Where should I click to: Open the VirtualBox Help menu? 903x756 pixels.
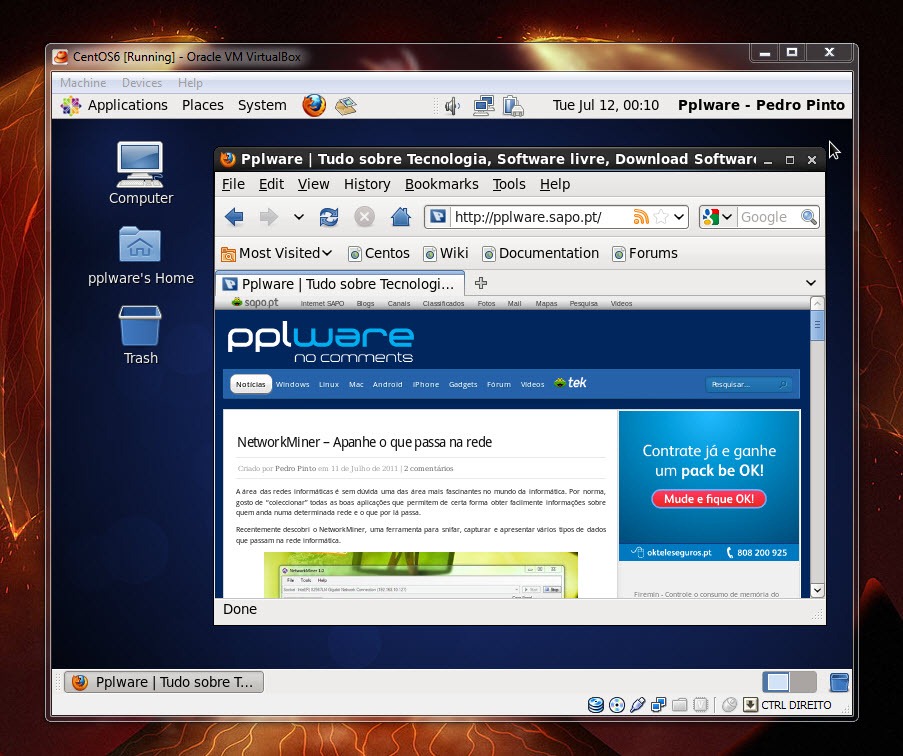click(190, 83)
